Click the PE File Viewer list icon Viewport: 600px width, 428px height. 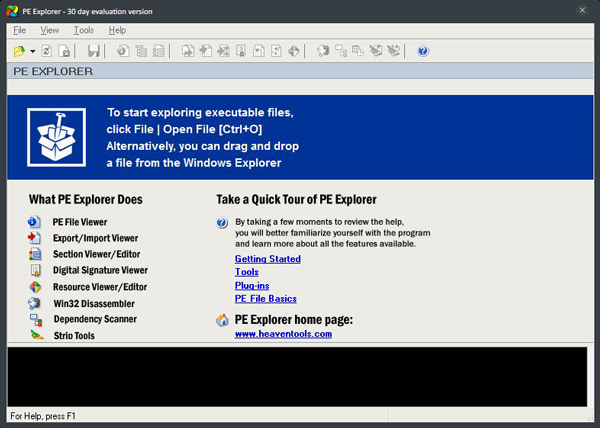pos(34,222)
